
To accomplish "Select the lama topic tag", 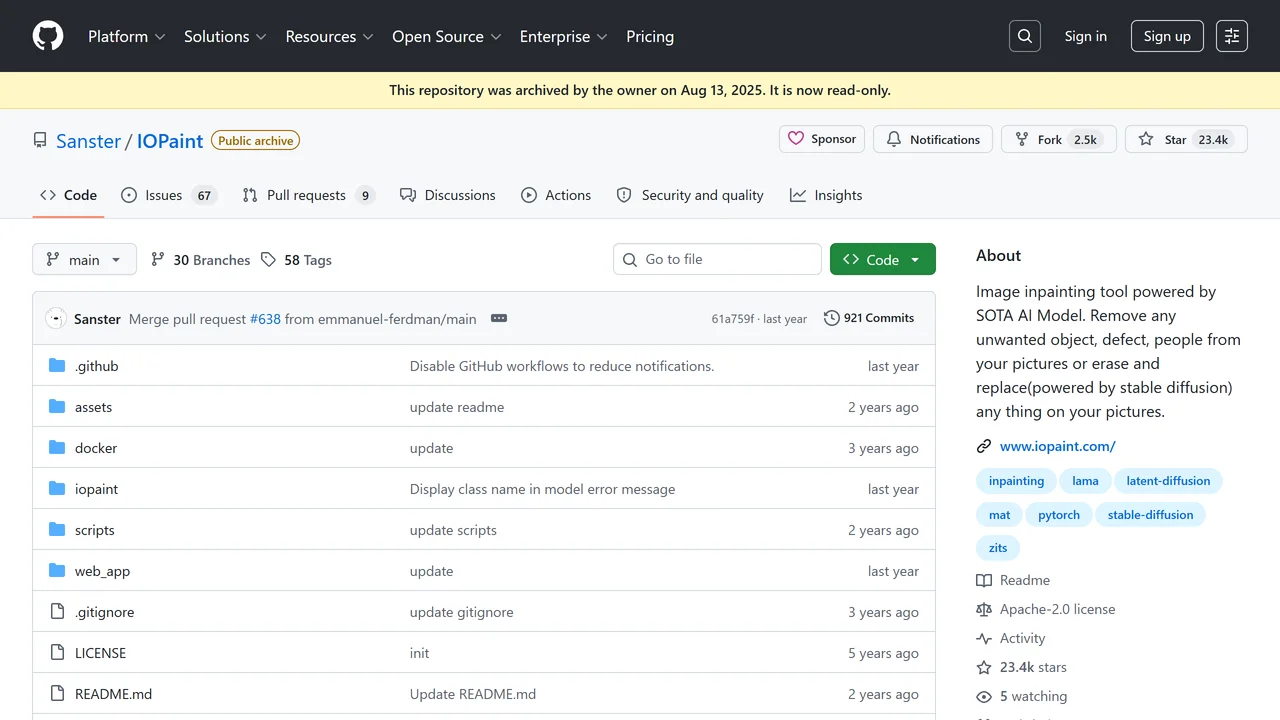I will (1085, 481).
